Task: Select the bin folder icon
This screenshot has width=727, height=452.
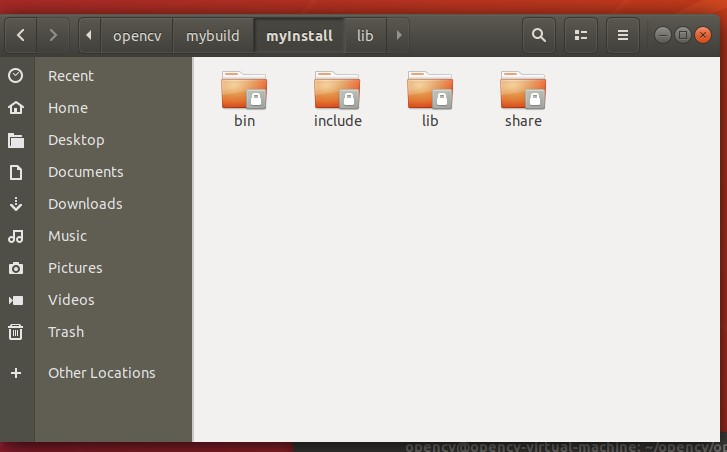Action: click(244, 90)
